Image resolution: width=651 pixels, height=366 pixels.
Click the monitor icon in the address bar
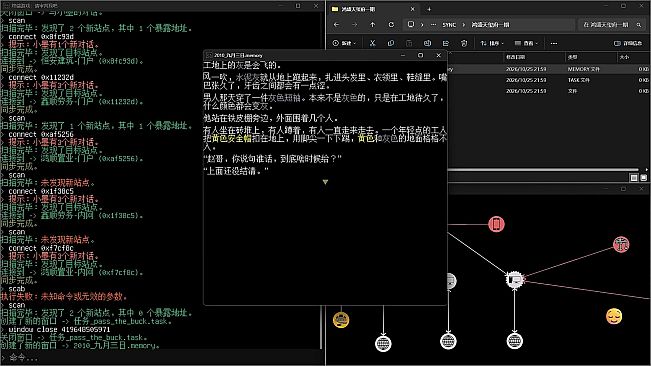(411, 24)
